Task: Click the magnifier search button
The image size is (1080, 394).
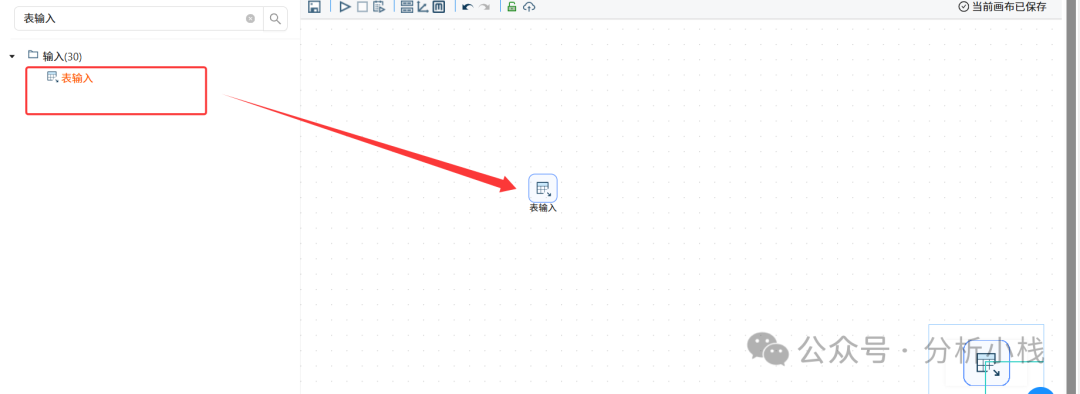Action: point(275,19)
